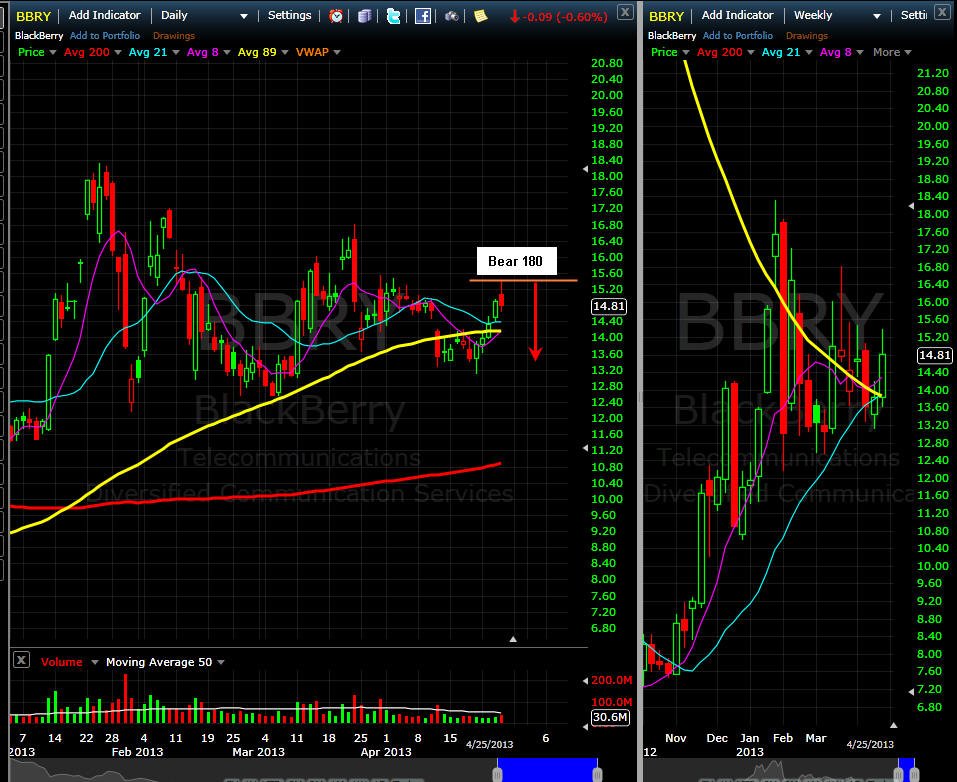Open the Weekly timeframe dropdown

pos(837,15)
